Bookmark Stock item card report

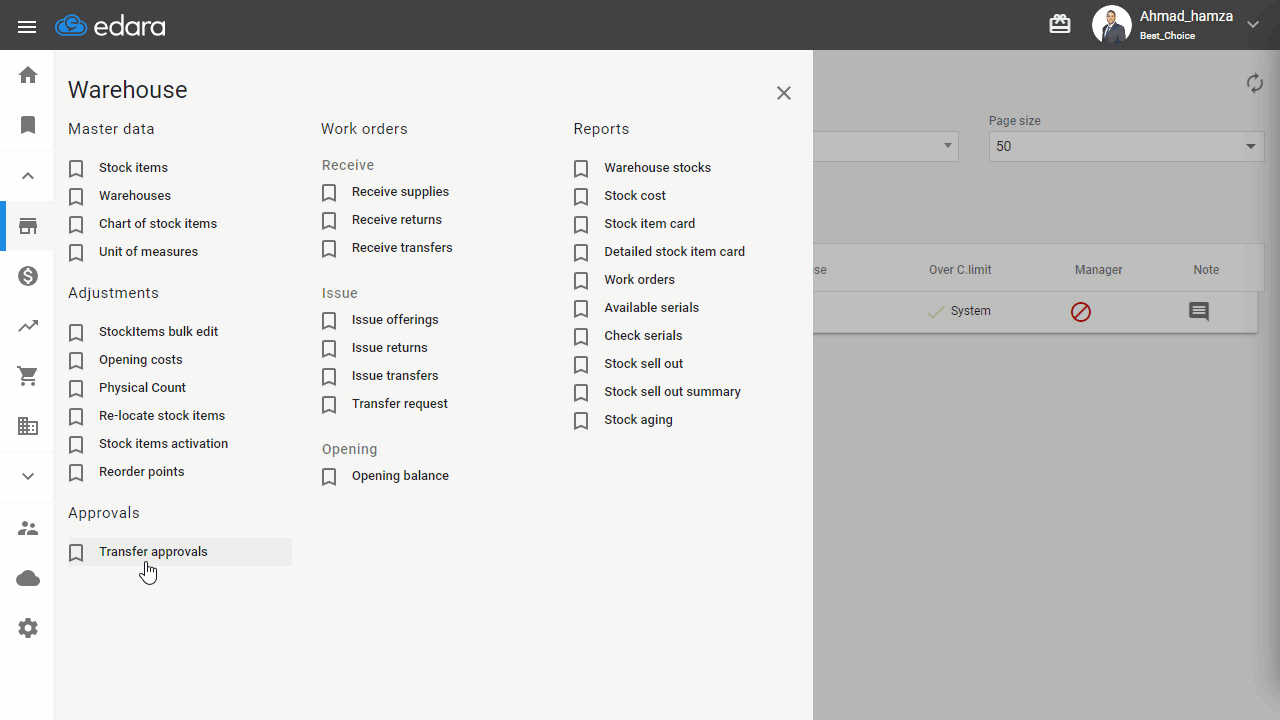click(x=581, y=225)
